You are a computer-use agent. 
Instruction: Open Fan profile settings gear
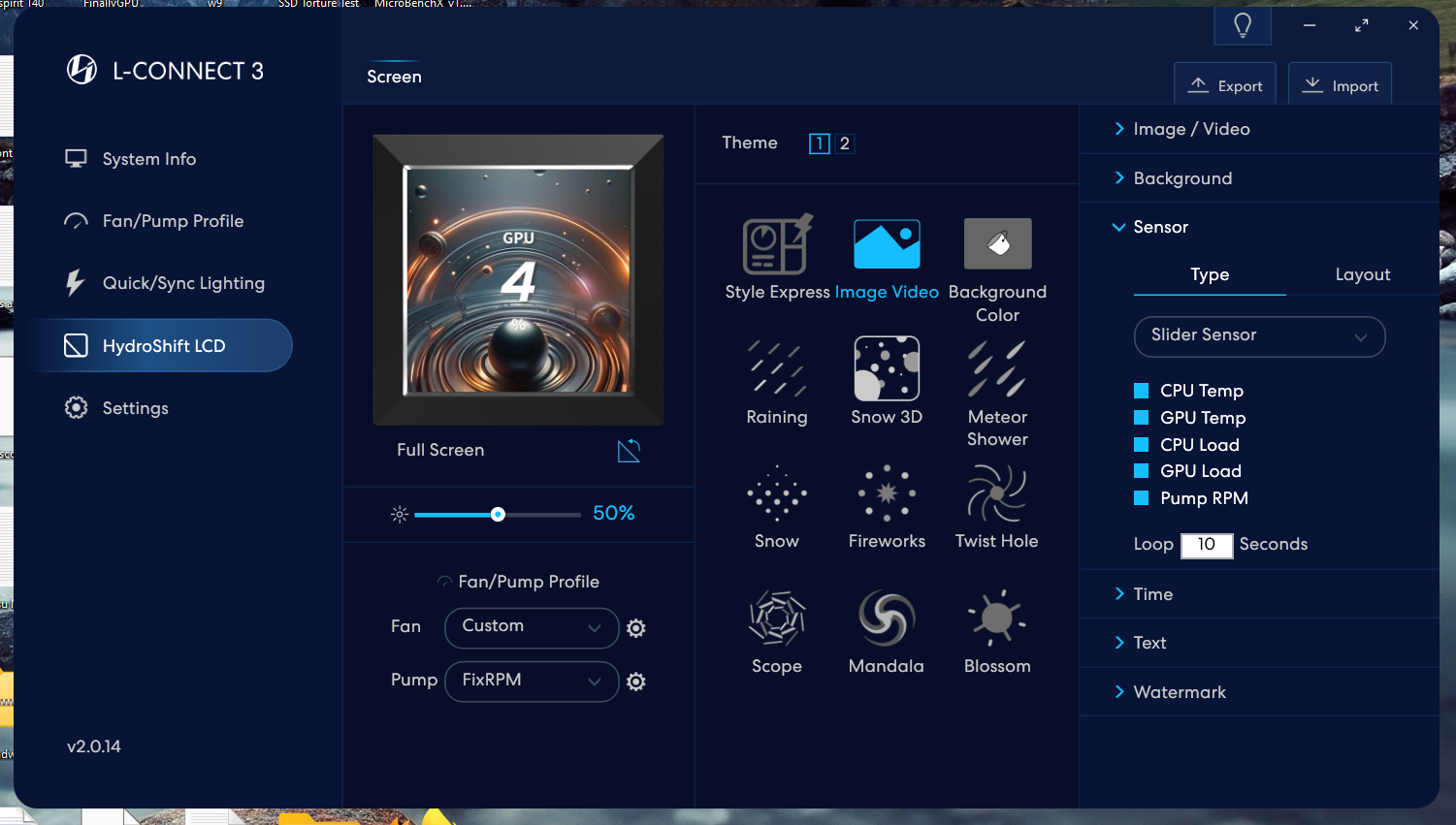click(x=636, y=628)
